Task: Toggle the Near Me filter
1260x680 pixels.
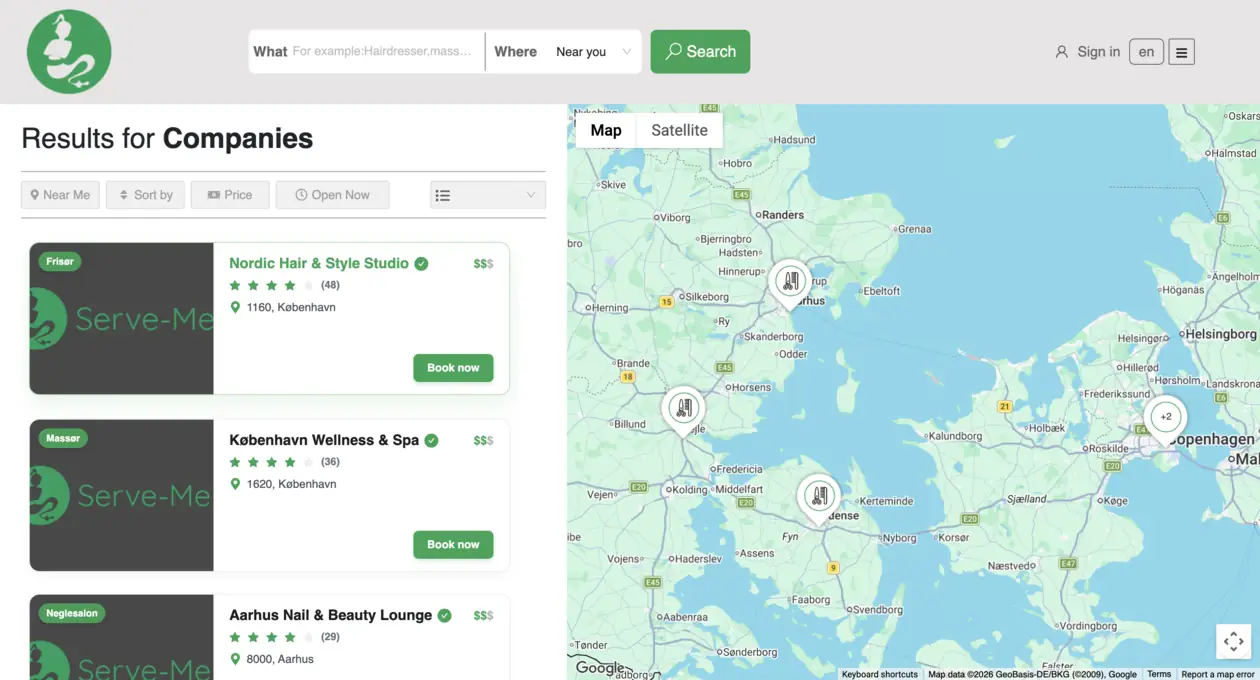Action: (x=60, y=195)
